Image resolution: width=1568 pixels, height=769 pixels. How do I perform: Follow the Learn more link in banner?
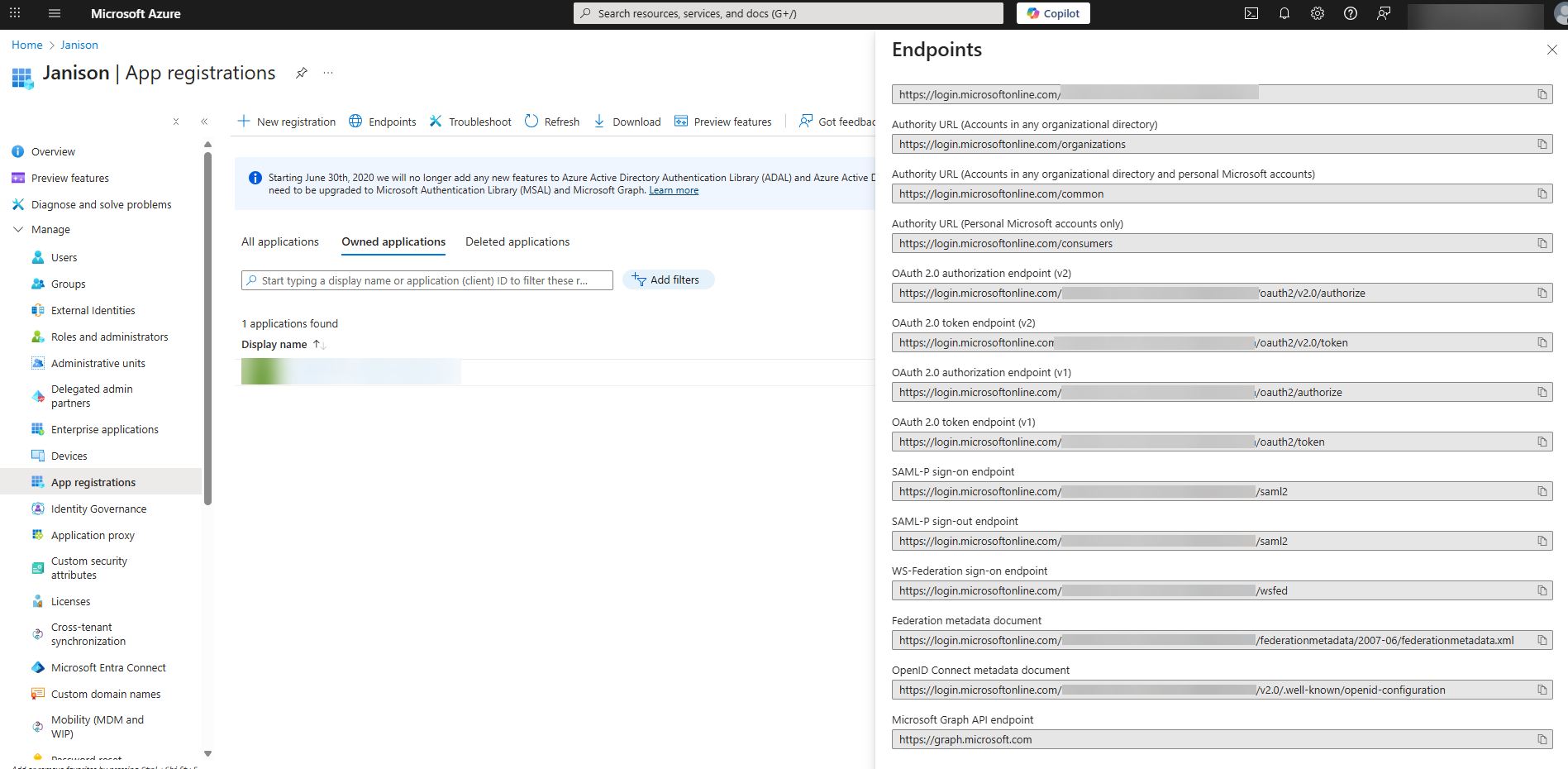673,190
